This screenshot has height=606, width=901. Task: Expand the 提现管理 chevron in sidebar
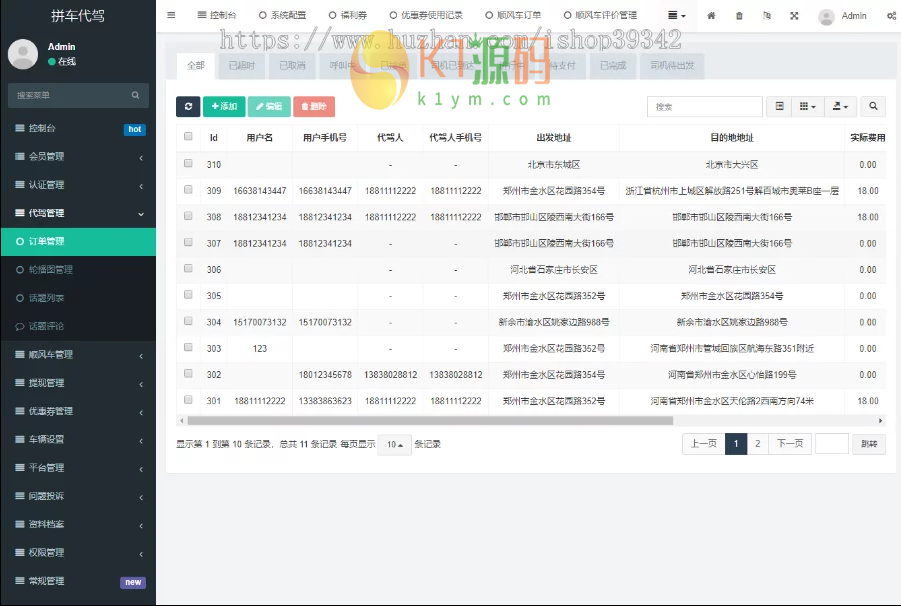pos(141,384)
